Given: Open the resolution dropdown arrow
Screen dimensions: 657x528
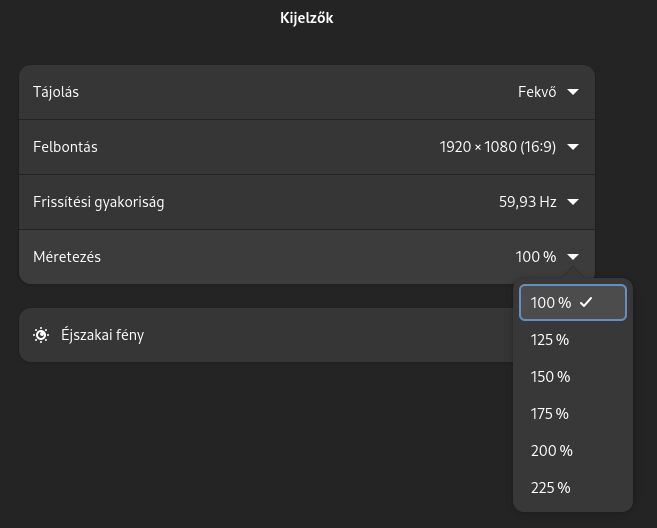Looking at the screenshot, I should 573,147.
